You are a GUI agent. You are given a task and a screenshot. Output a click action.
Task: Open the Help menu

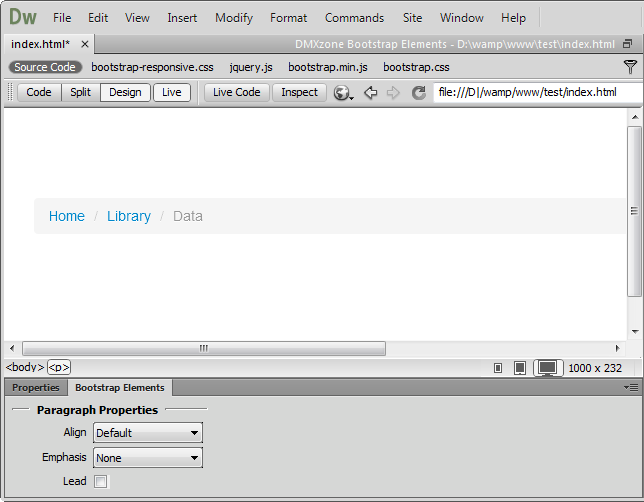click(513, 18)
